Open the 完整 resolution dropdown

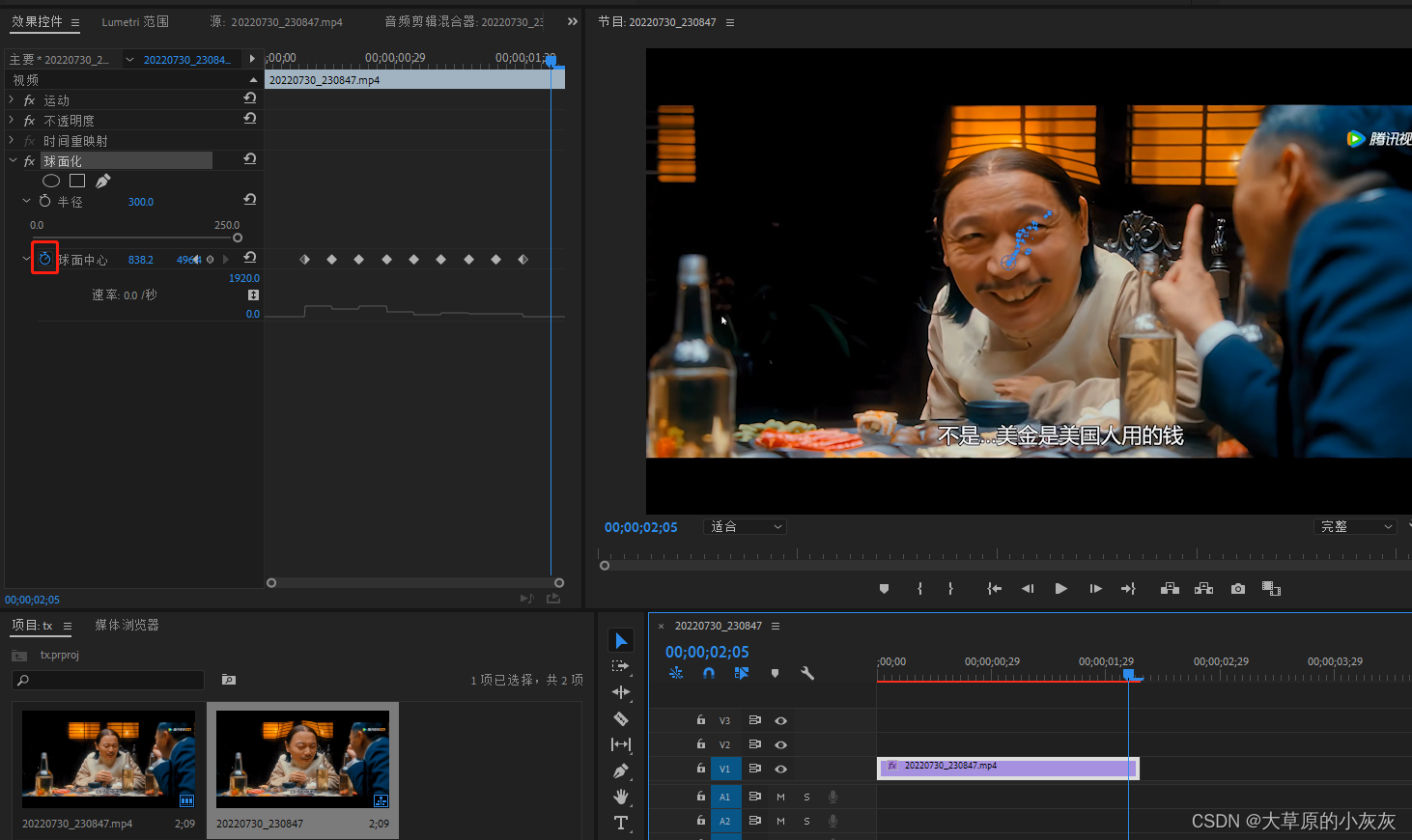[x=1356, y=526]
